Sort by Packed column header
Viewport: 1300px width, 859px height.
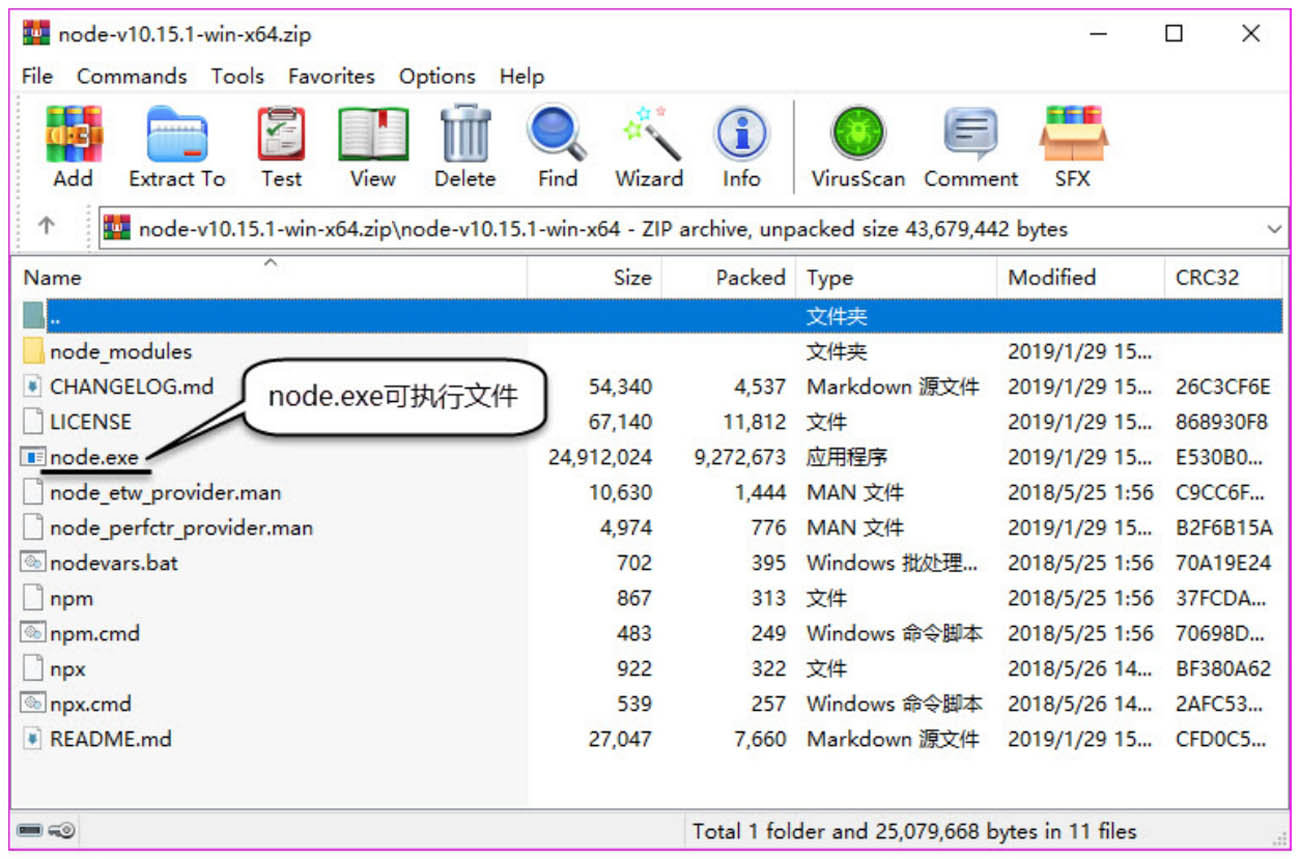(729, 277)
